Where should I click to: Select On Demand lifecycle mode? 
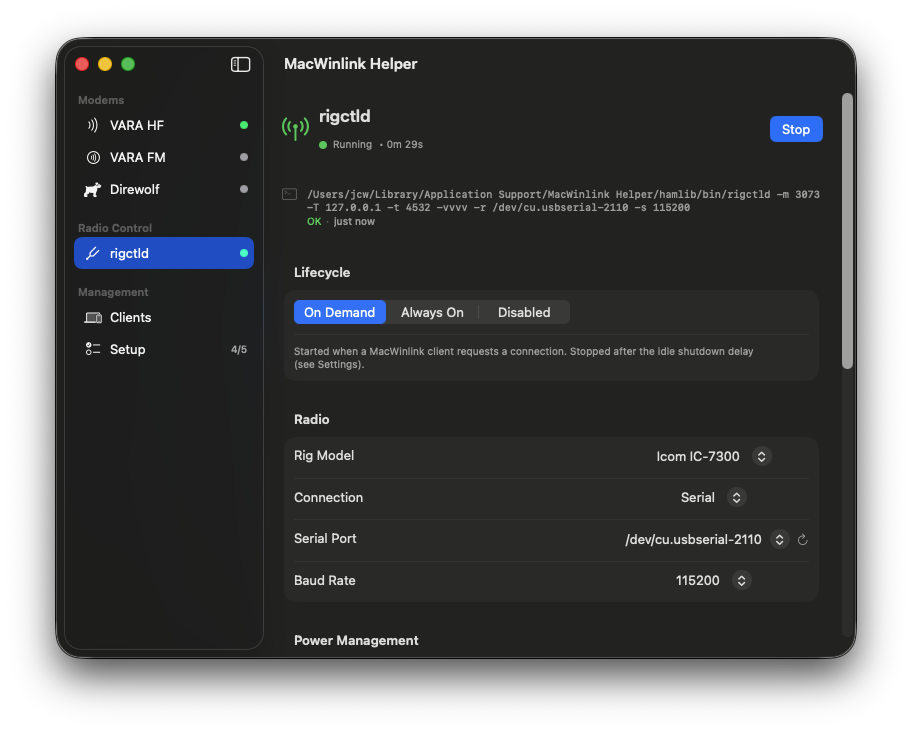point(340,312)
